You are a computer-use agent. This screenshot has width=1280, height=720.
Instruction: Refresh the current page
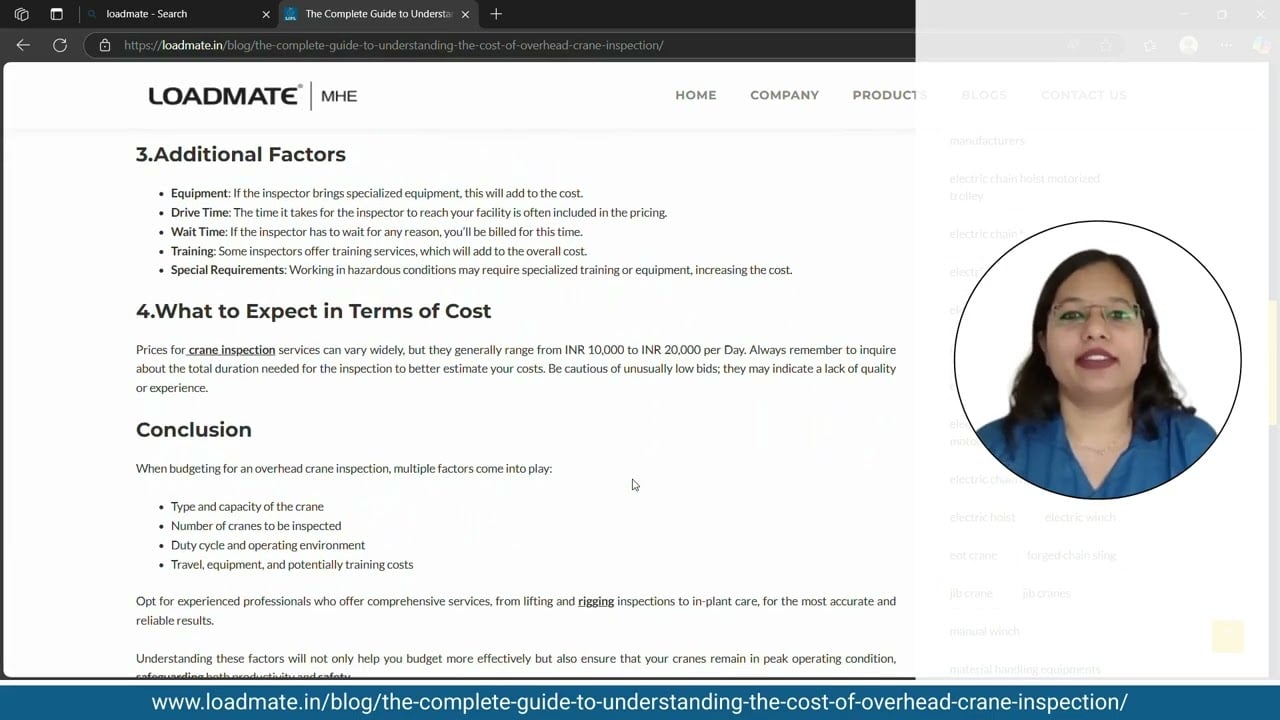[x=60, y=45]
